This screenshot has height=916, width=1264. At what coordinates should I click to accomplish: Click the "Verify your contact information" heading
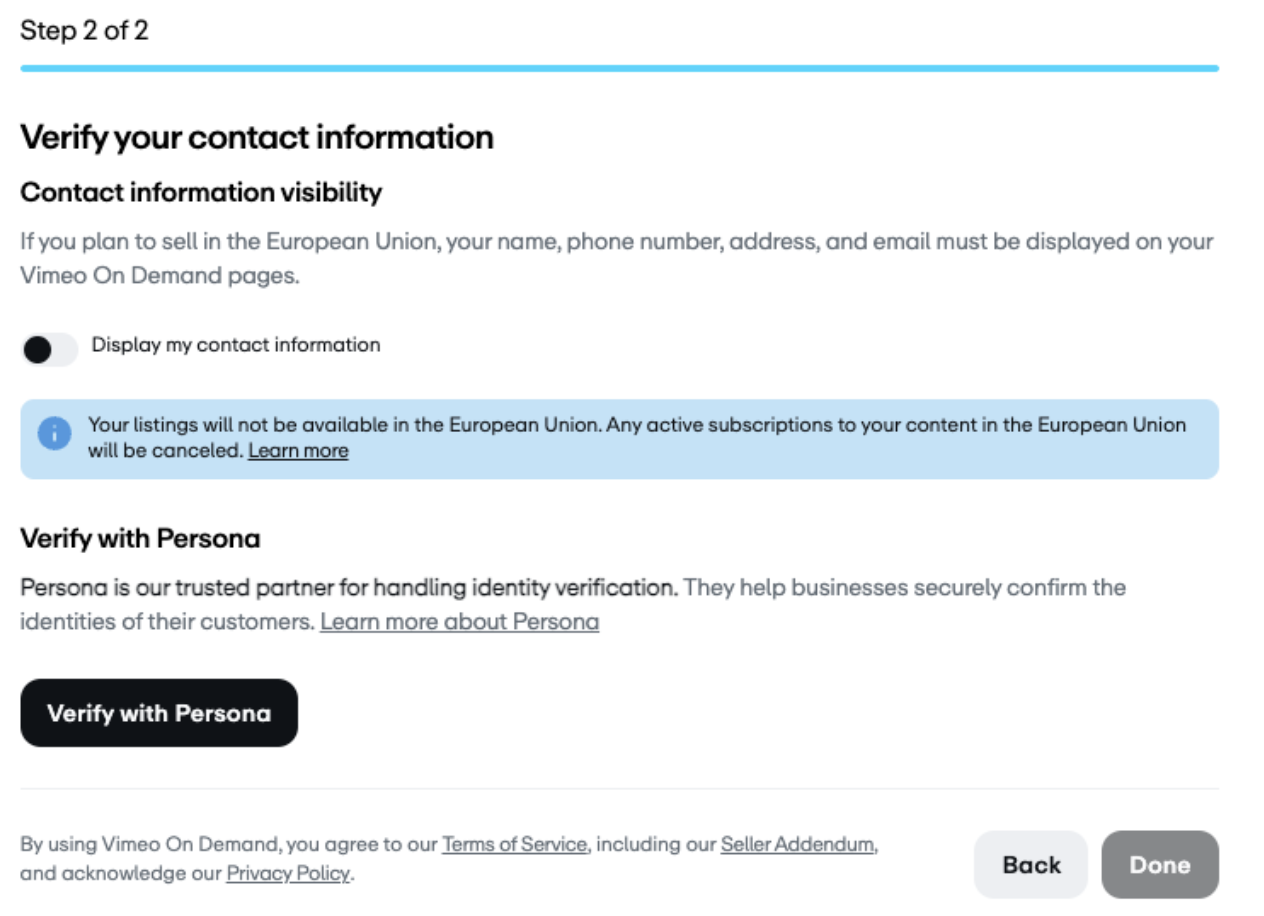click(257, 137)
